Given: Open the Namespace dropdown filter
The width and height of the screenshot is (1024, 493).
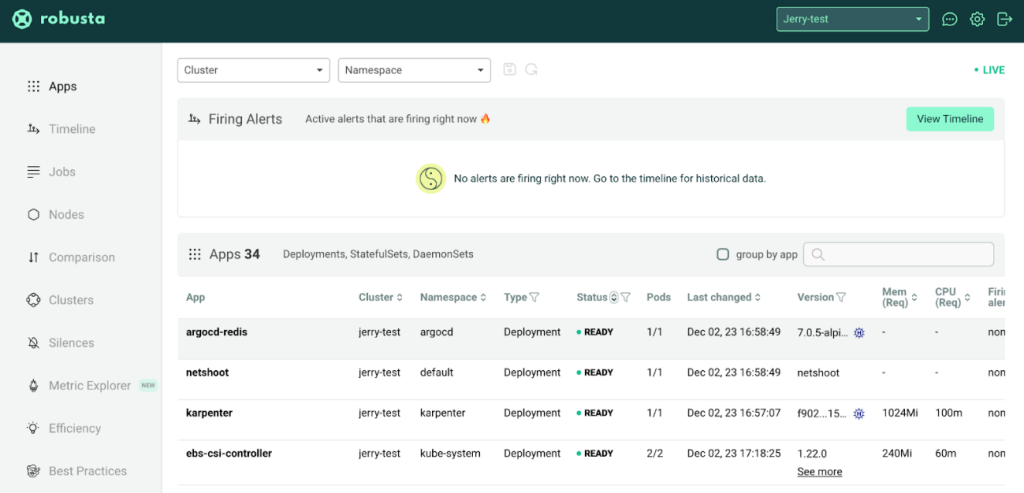Looking at the screenshot, I should pos(414,70).
